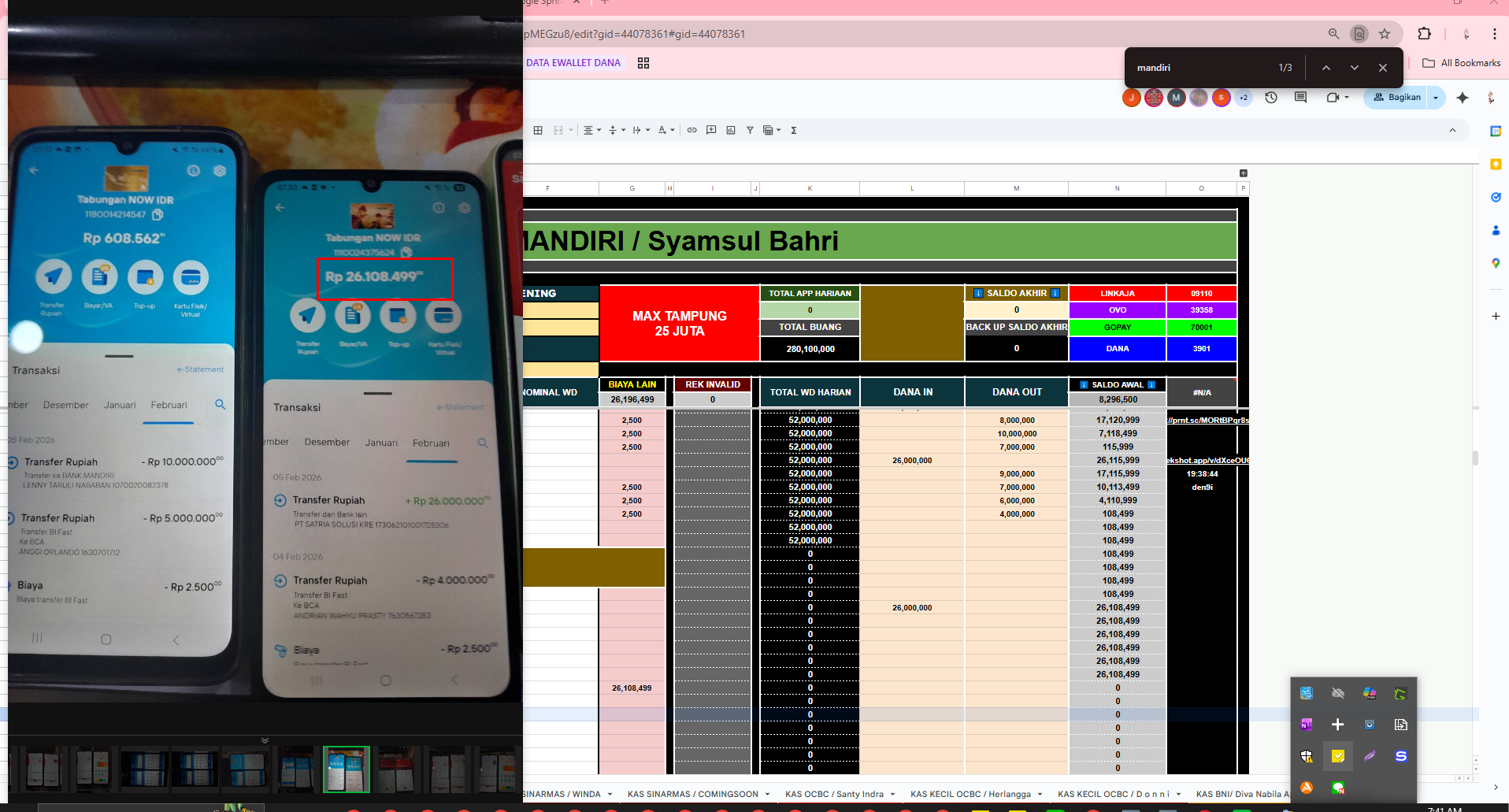This screenshot has height=812, width=1509.
Task: Open Google Calendar in the side panel
Action: click(1496, 132)
